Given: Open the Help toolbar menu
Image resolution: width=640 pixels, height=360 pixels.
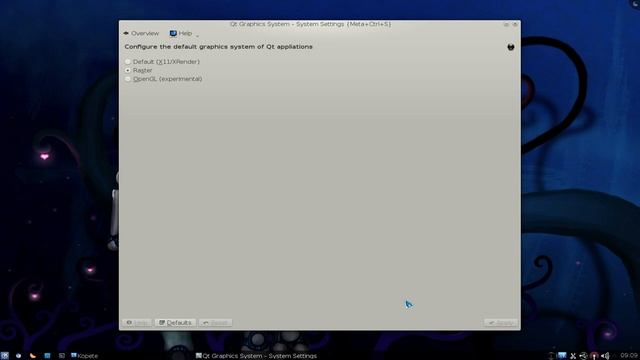Looking at the screenshot, I should (181, 33).
